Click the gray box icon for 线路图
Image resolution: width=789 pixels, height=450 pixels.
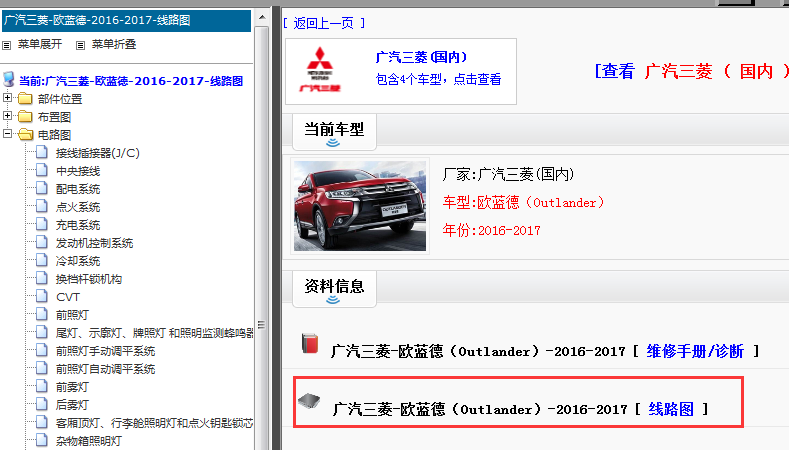pos(309,401)
